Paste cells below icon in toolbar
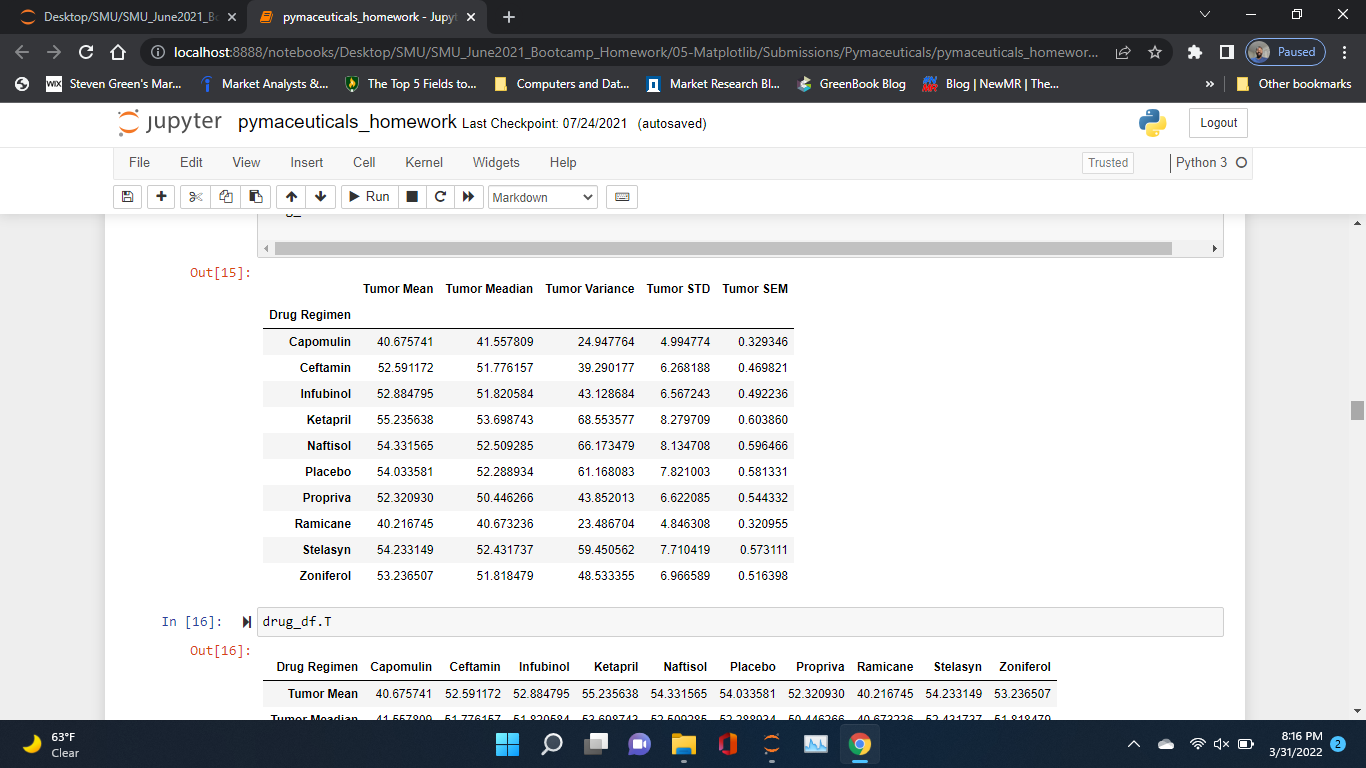Viewport: 1366px width, 768px height. pyautogui.click(x=256, y=197)
